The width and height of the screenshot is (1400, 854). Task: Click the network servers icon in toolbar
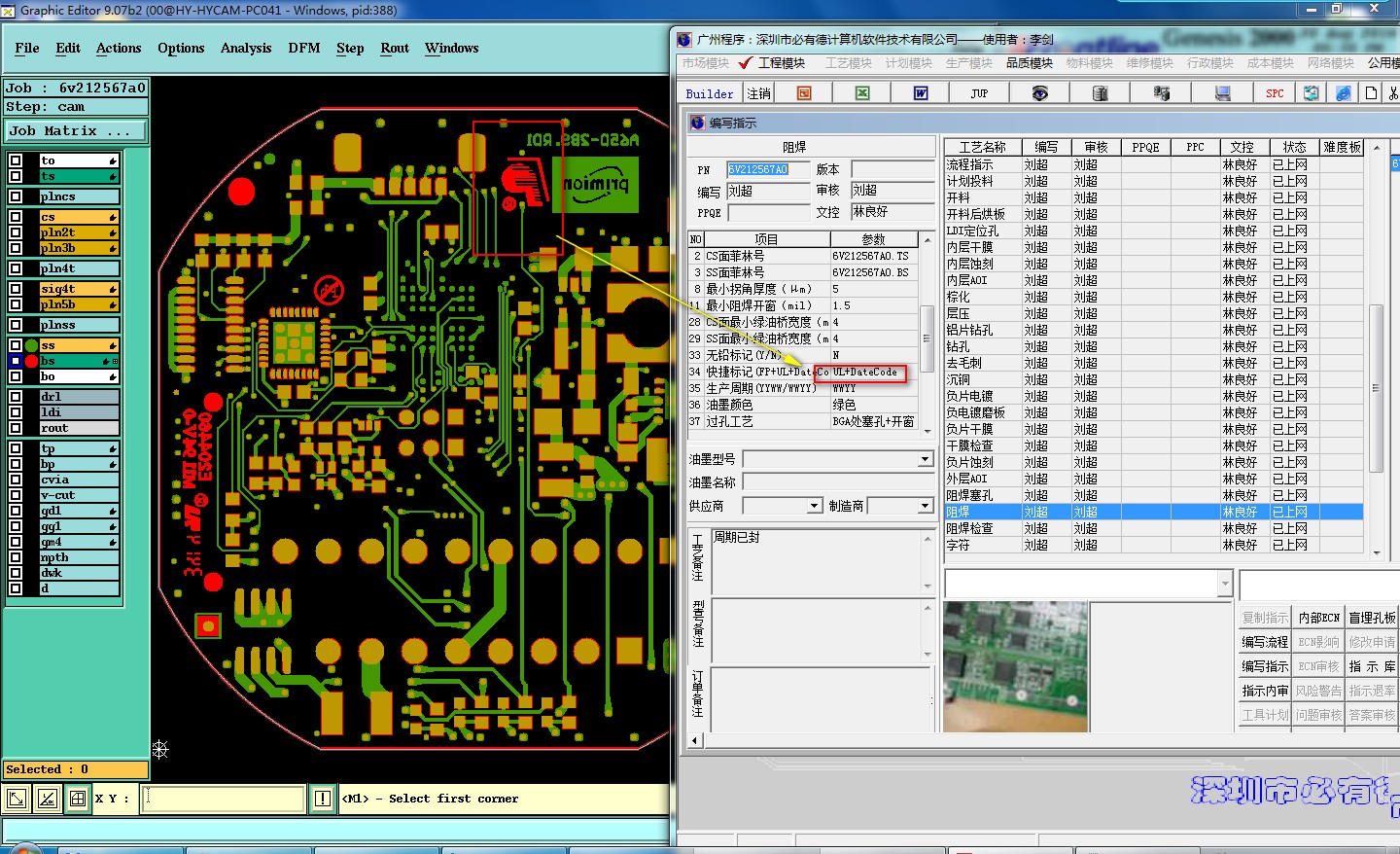(x=1162, y=93)
